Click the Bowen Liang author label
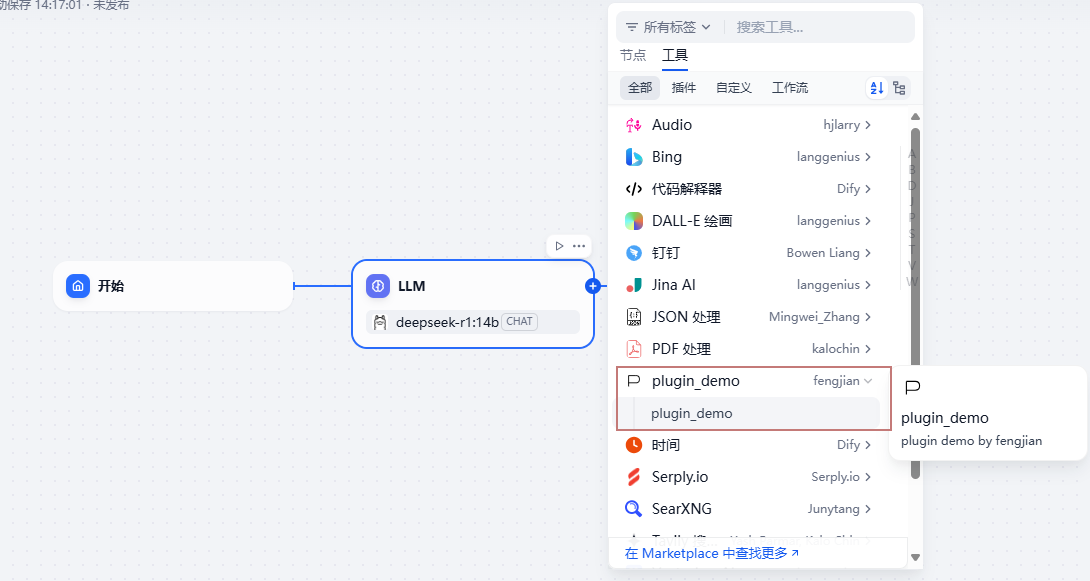Viewport: 1090px width, 581px height. pyautogui.click(x=823, y=253)
